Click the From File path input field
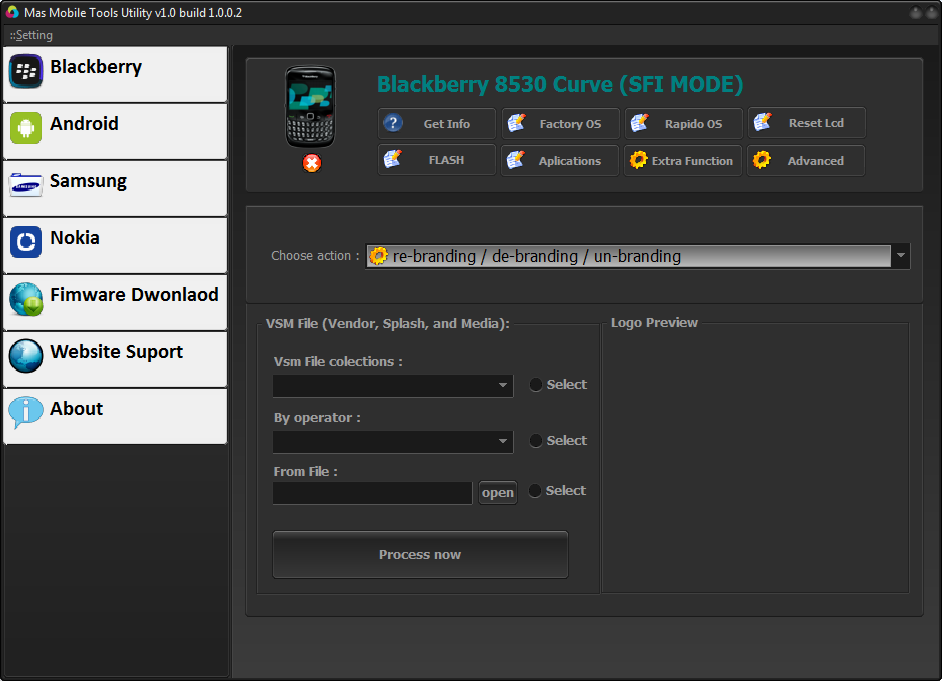The image size is (942, 681). (x=372, y=493)
